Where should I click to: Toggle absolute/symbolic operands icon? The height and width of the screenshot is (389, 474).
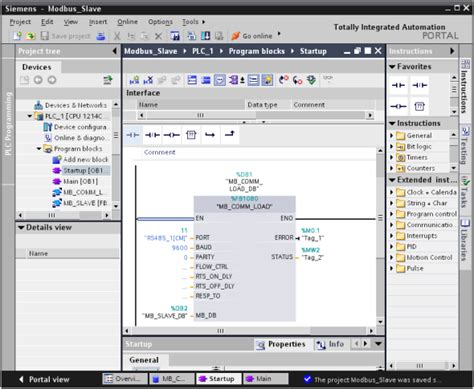pyautogui.click(x=220, y=80)
